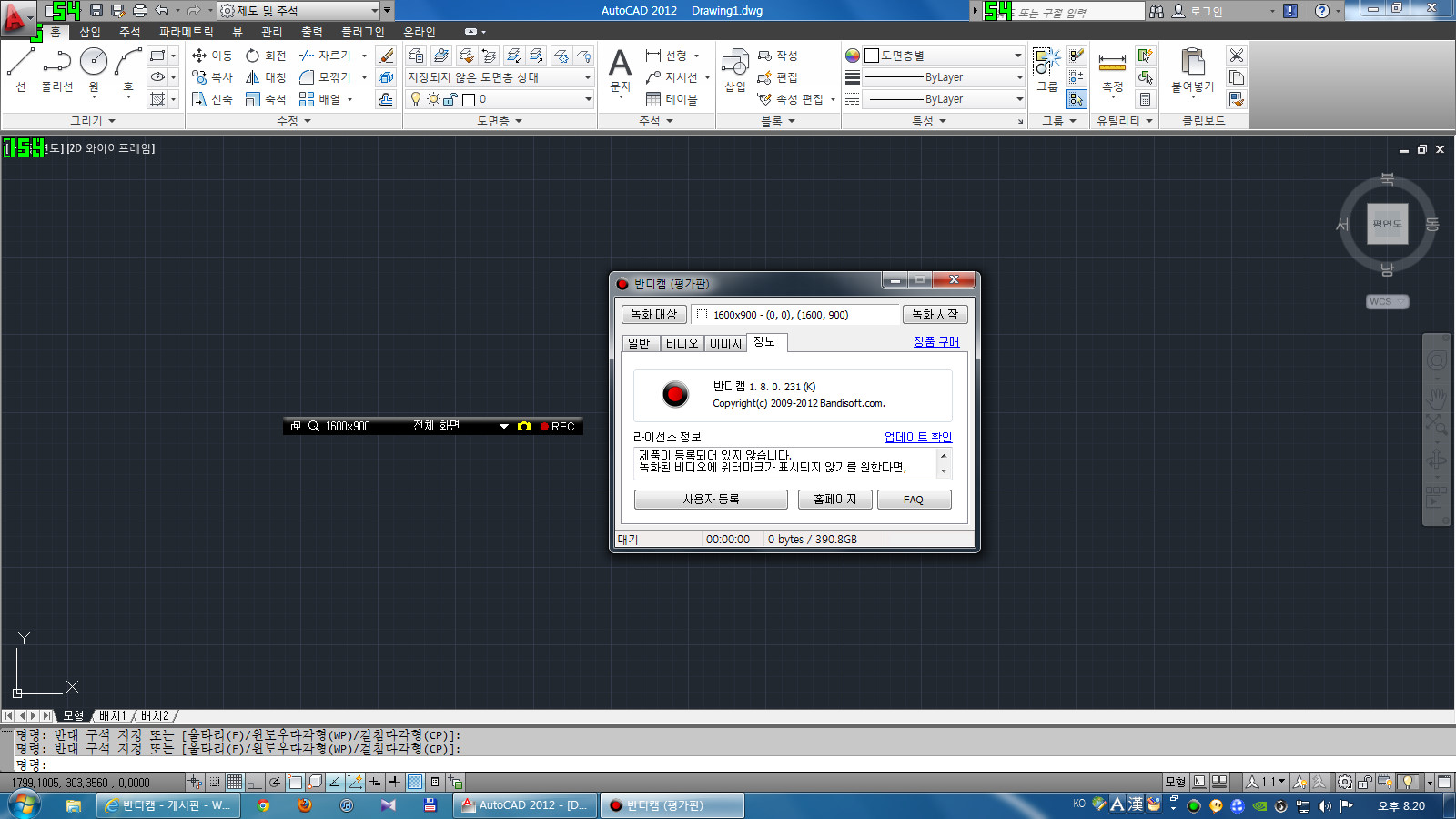Image resolution: width=1456 pixels, height=819 pixels.
Task: Click the Paste (붙여넣기) clipboard button
Action: pos(1193,71)
